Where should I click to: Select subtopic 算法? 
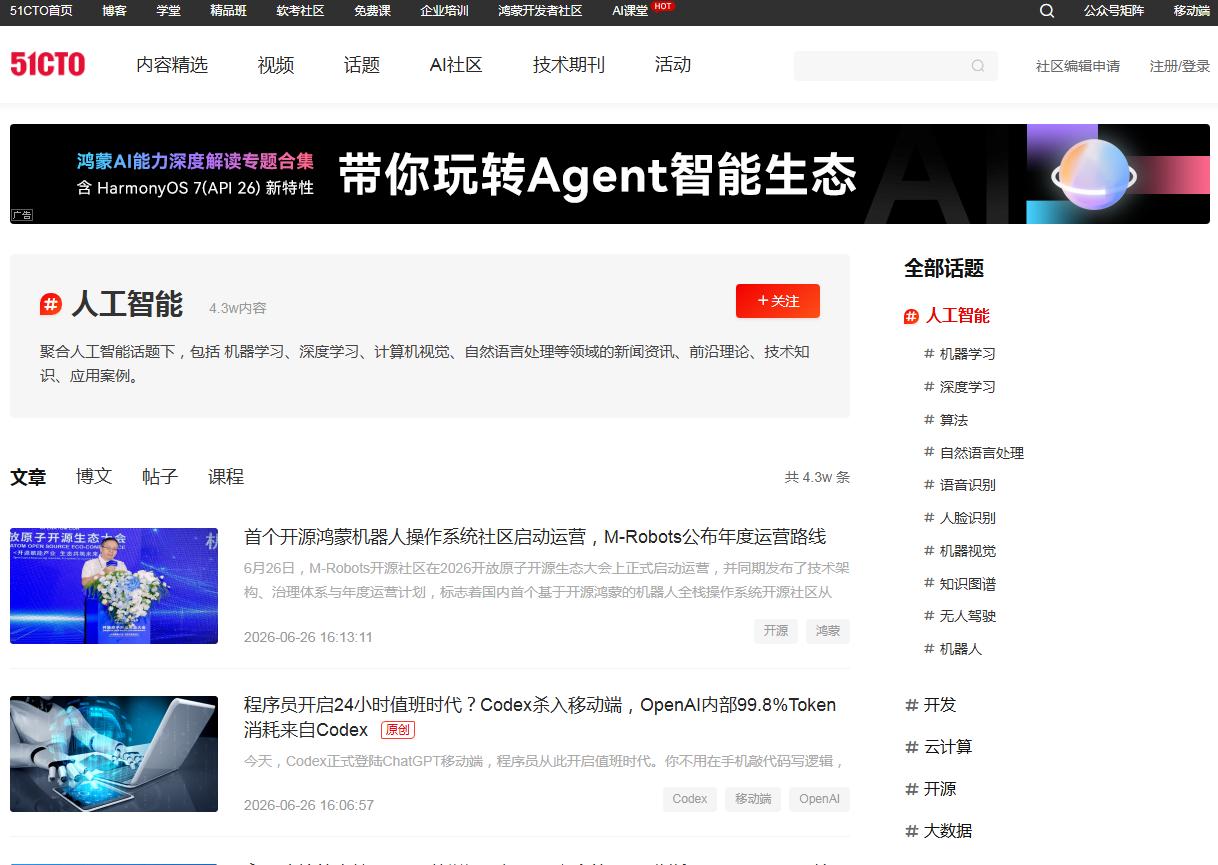pos(954,420)
